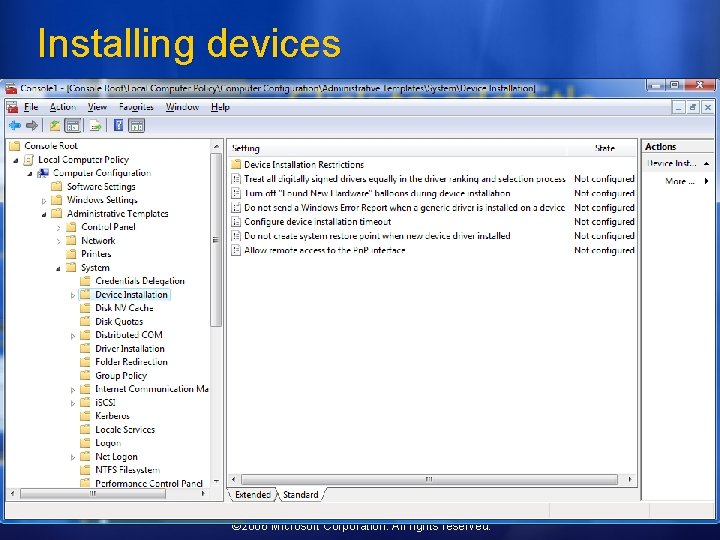Screen dimensions: 720x540
Task: Click the policy icon for Allow remote access to PnP
Action: [236, 250]
